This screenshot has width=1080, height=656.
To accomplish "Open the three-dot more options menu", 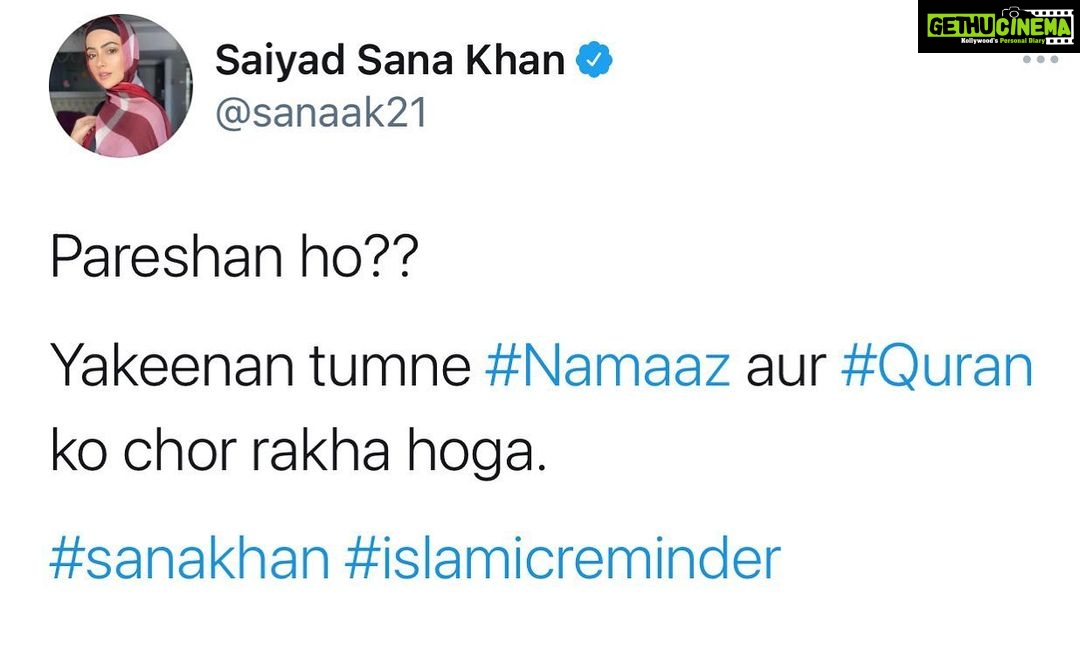I will pos(1040,60).
